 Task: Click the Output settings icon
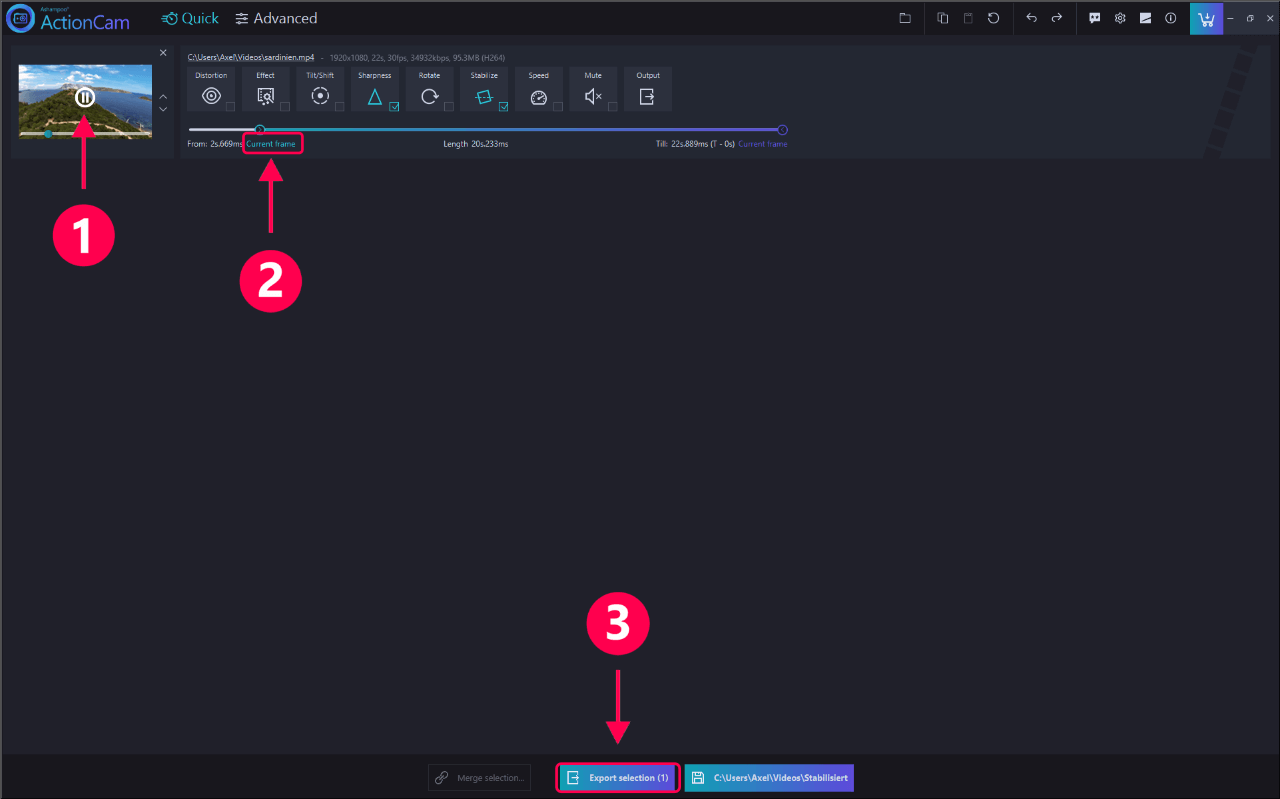[x=647, y=96]
